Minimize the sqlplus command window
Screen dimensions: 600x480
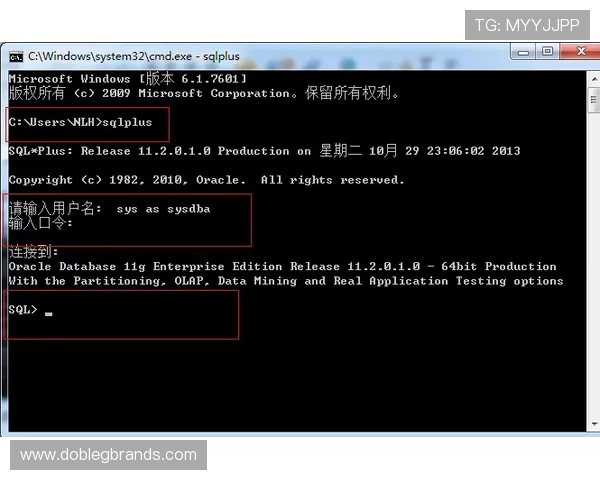525,52
